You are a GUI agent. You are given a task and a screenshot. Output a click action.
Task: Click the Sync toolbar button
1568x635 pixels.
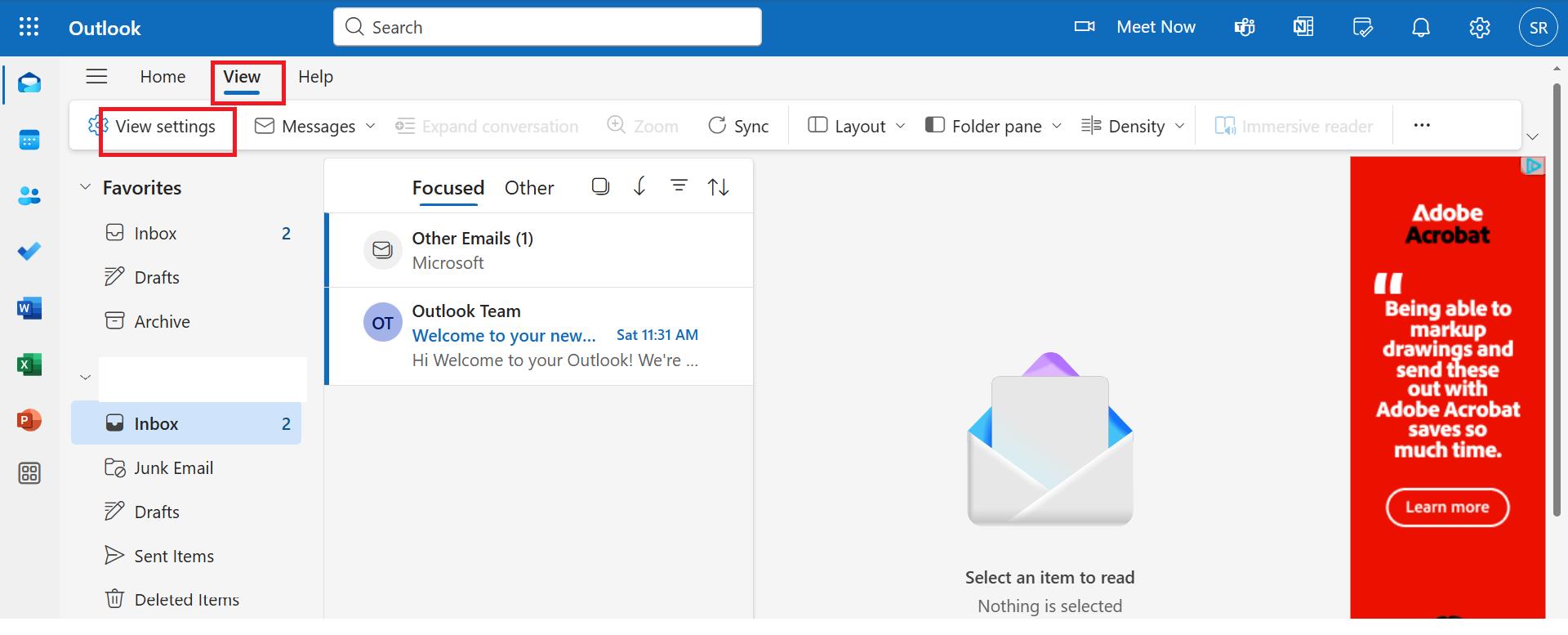[738, 126]
